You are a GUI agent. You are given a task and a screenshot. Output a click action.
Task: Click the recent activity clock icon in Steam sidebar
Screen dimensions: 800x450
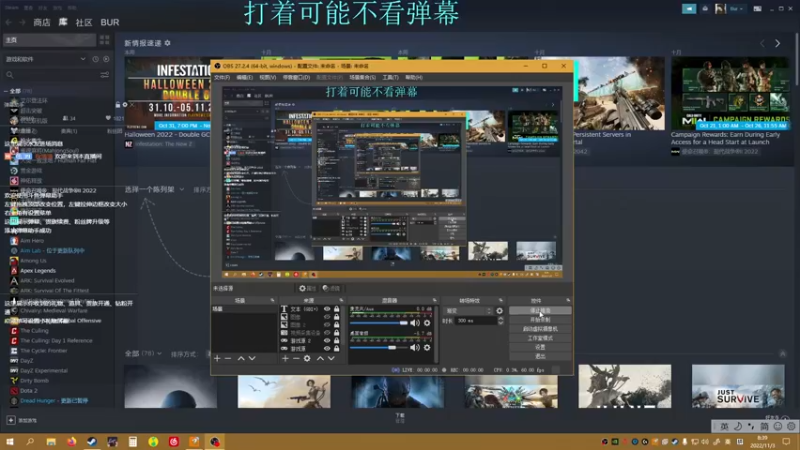[x=95, y=59]
